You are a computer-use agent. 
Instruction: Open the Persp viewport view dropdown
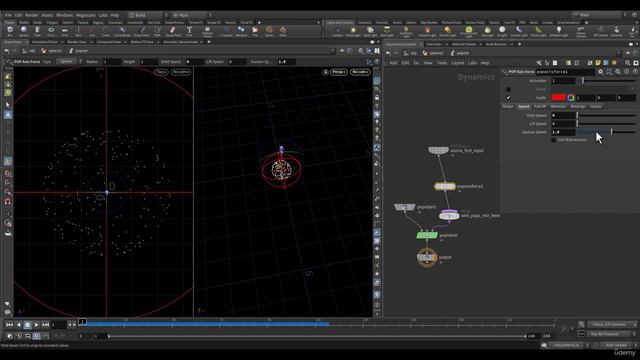click(x=339, y=72)
